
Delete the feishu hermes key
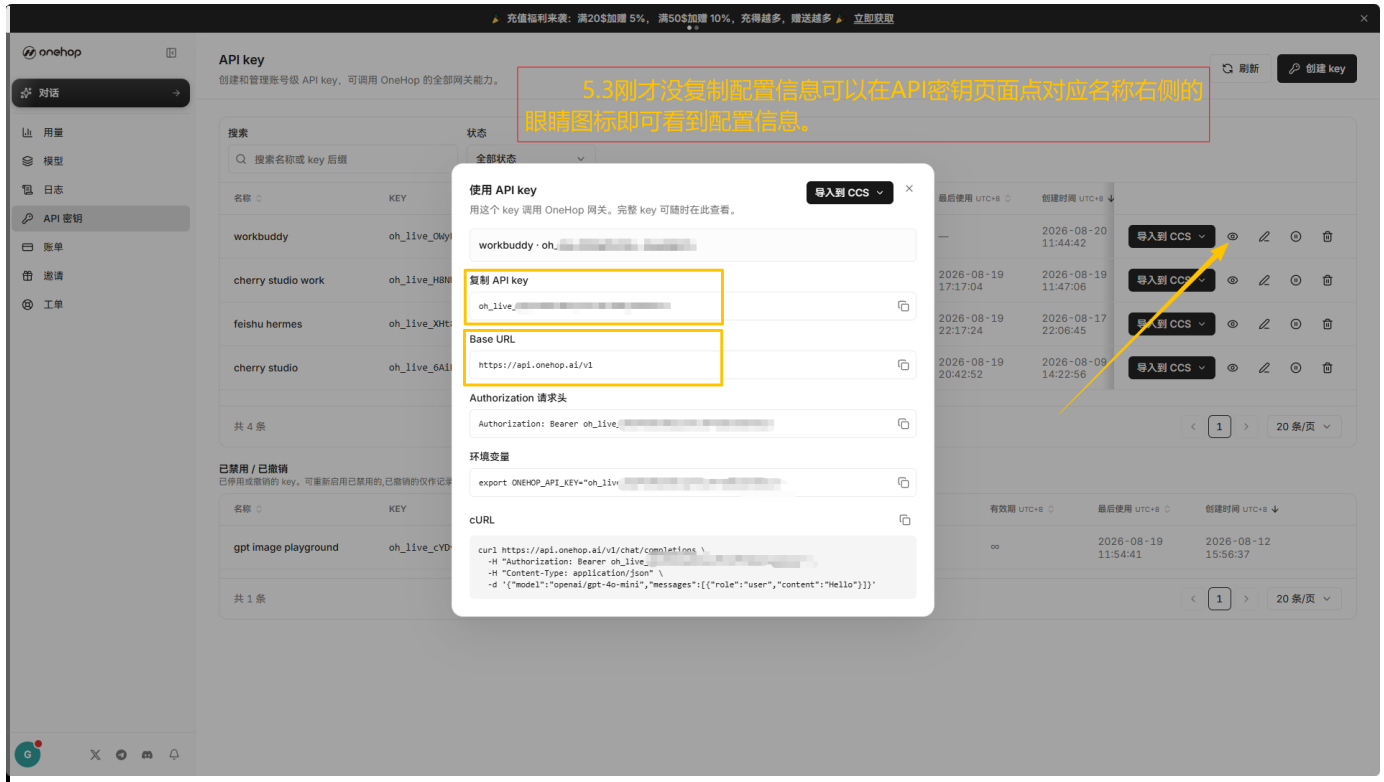[1327, 324]
